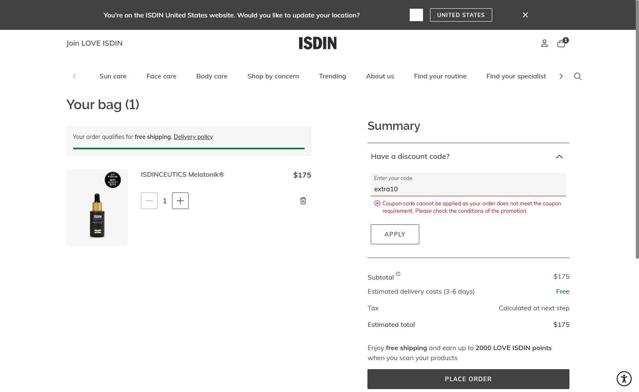Click the UNITED STATES location button
639x392 pixels.
point(461,15)
